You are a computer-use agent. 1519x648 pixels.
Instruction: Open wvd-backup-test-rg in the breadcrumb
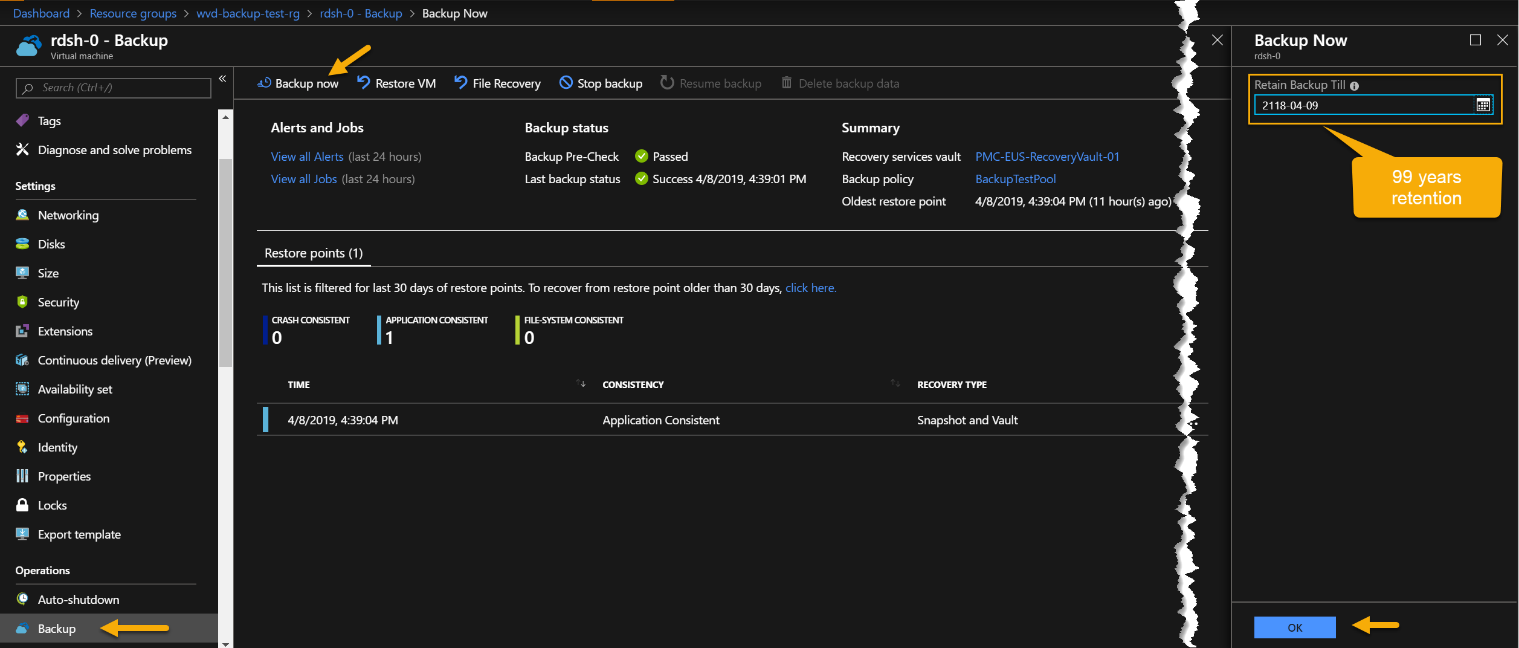(248, 14)
